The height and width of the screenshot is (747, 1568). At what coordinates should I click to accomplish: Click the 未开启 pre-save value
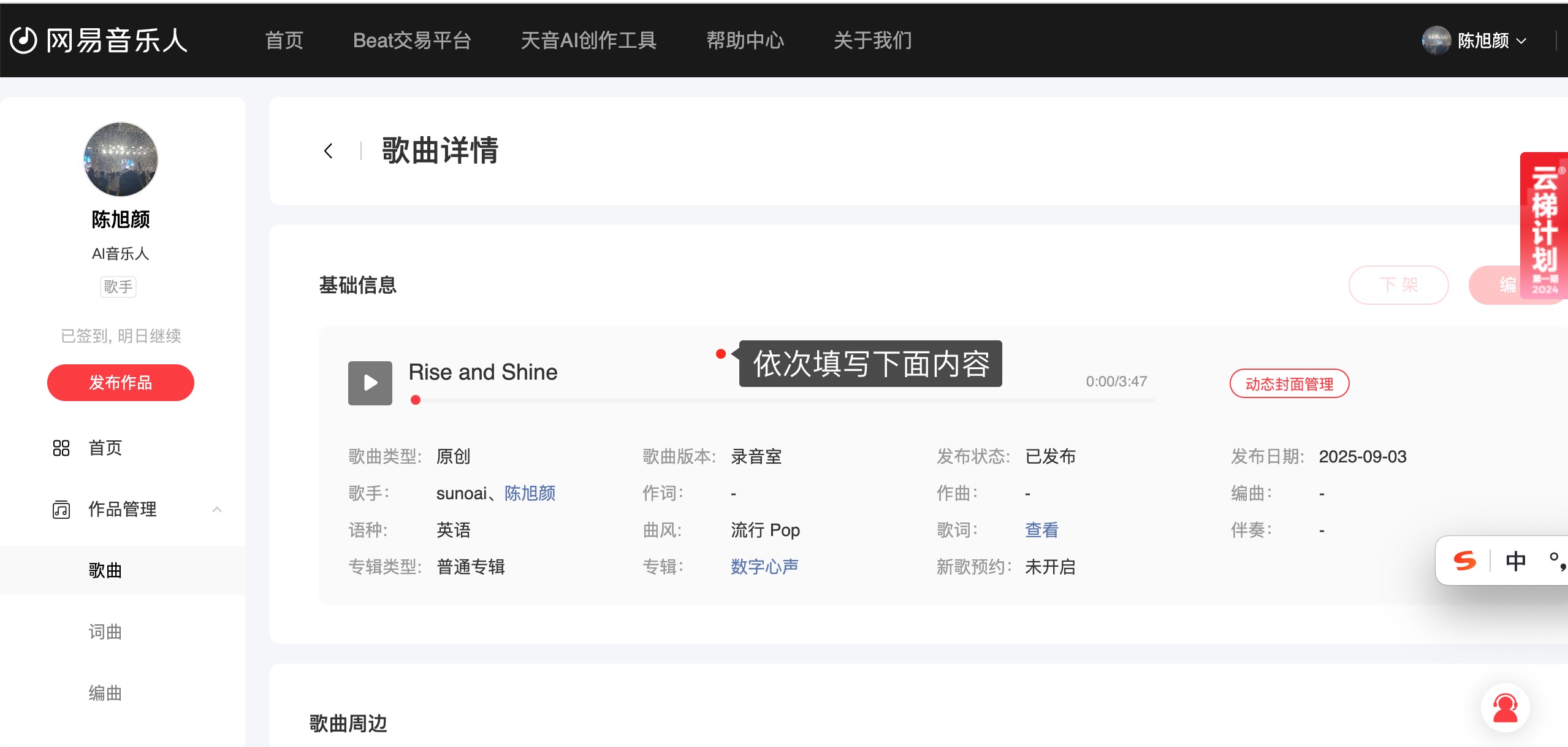click(x=1050, y=567)
